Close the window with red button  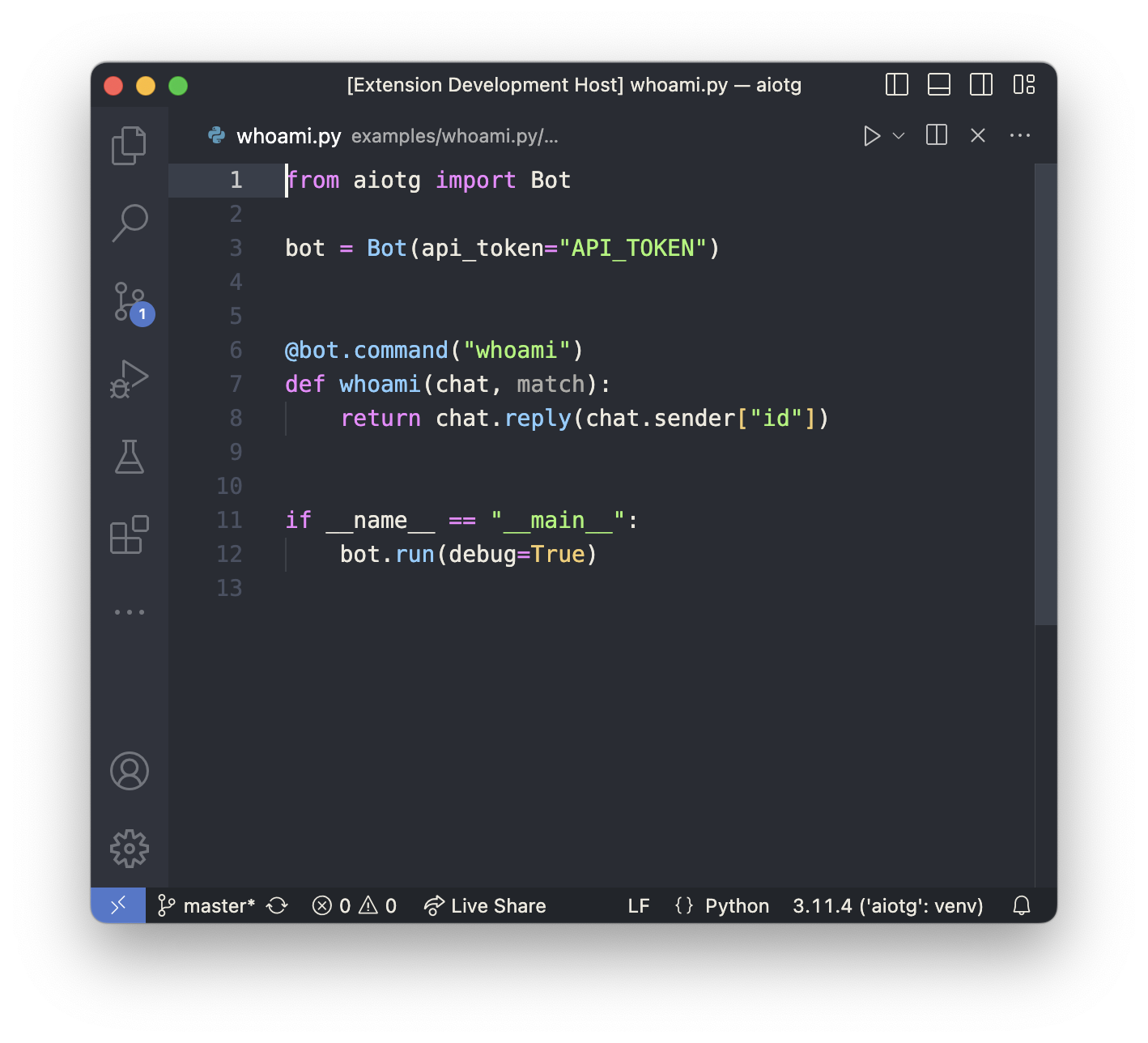point(113,85)
